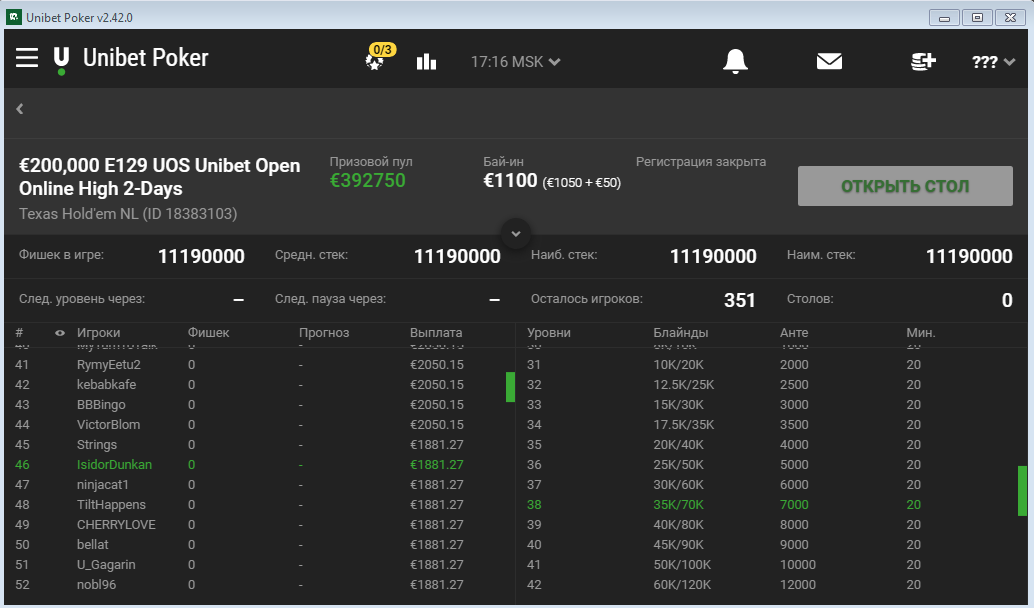Expand the ??? account dropdown

click(x=993, y=62)
